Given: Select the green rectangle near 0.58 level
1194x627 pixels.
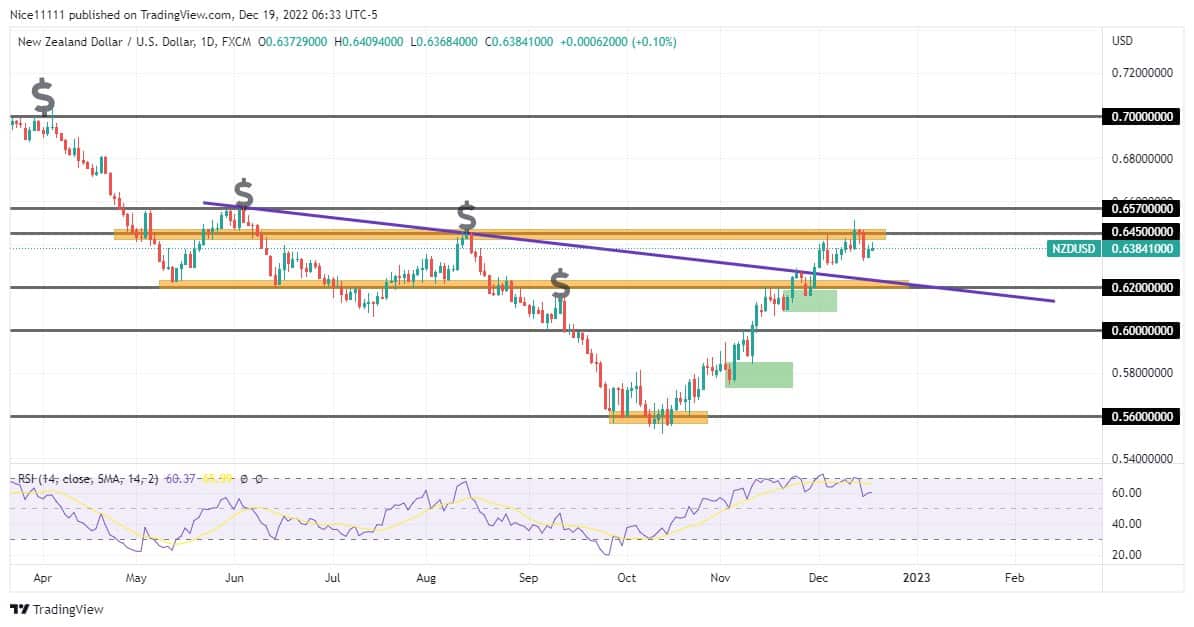Looking at the screenshot, I should click(759, 375).
